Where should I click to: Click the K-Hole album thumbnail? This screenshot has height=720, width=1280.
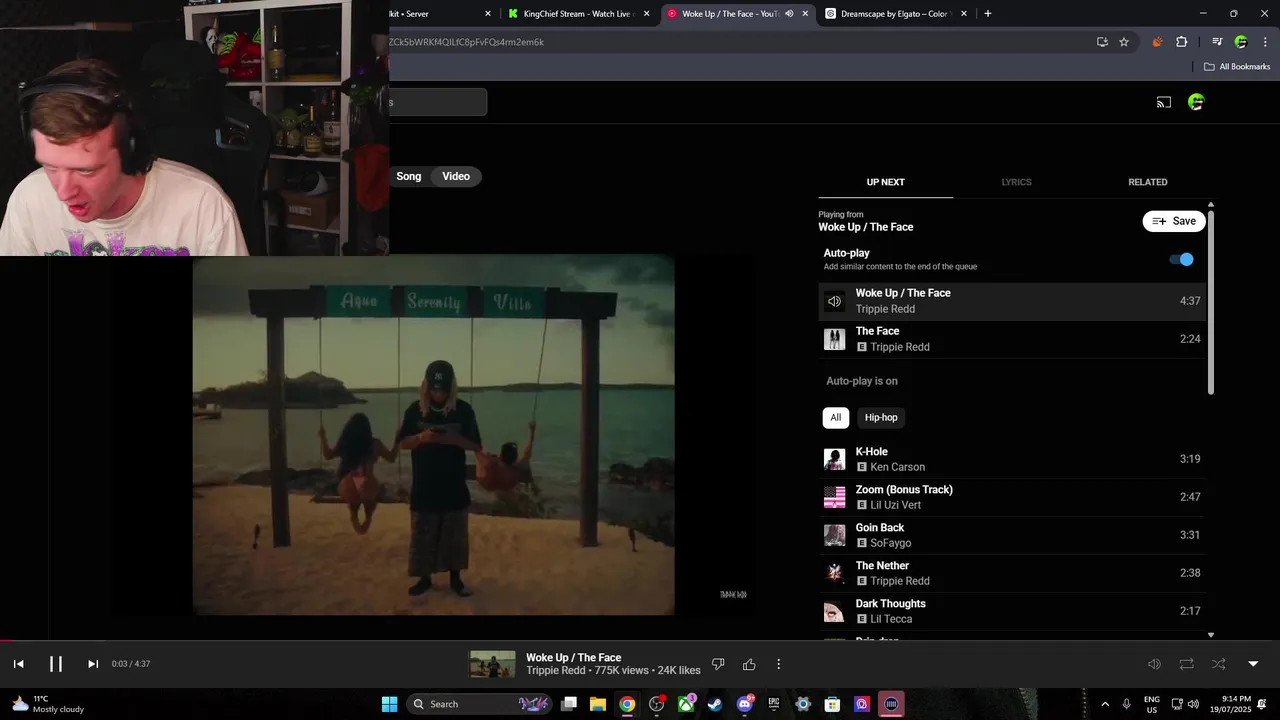(834, 459)
